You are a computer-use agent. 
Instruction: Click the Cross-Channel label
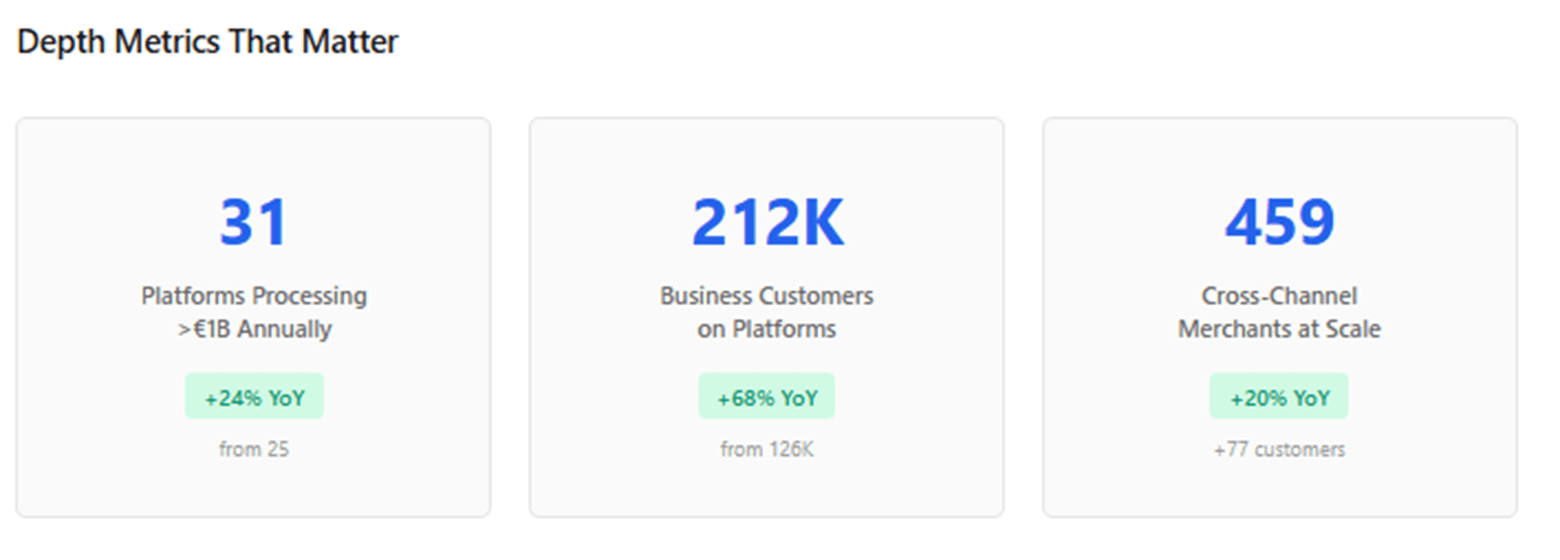pos(1280,297)
